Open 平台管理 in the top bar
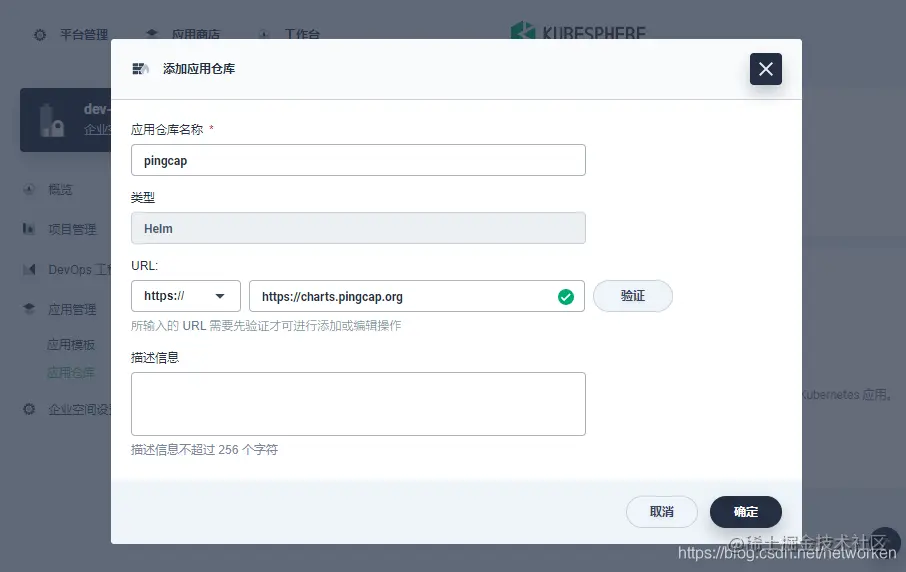The height and width of the screenshot is (572, 906). [84, 34]
